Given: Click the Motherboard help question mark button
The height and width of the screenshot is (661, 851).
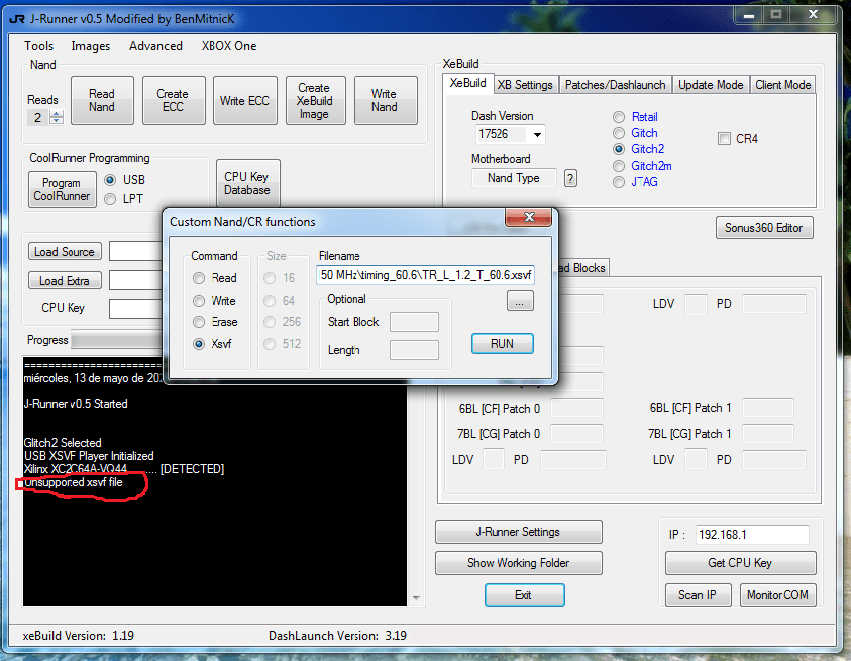Looking at the screenshot, I should point(570,178).
